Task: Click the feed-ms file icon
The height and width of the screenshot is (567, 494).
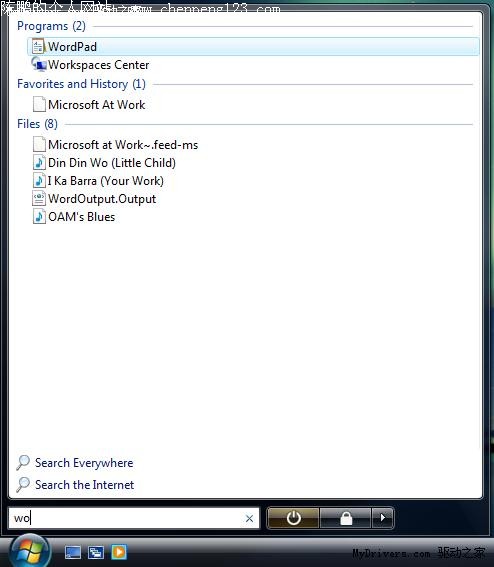Action: pos(39,144)
